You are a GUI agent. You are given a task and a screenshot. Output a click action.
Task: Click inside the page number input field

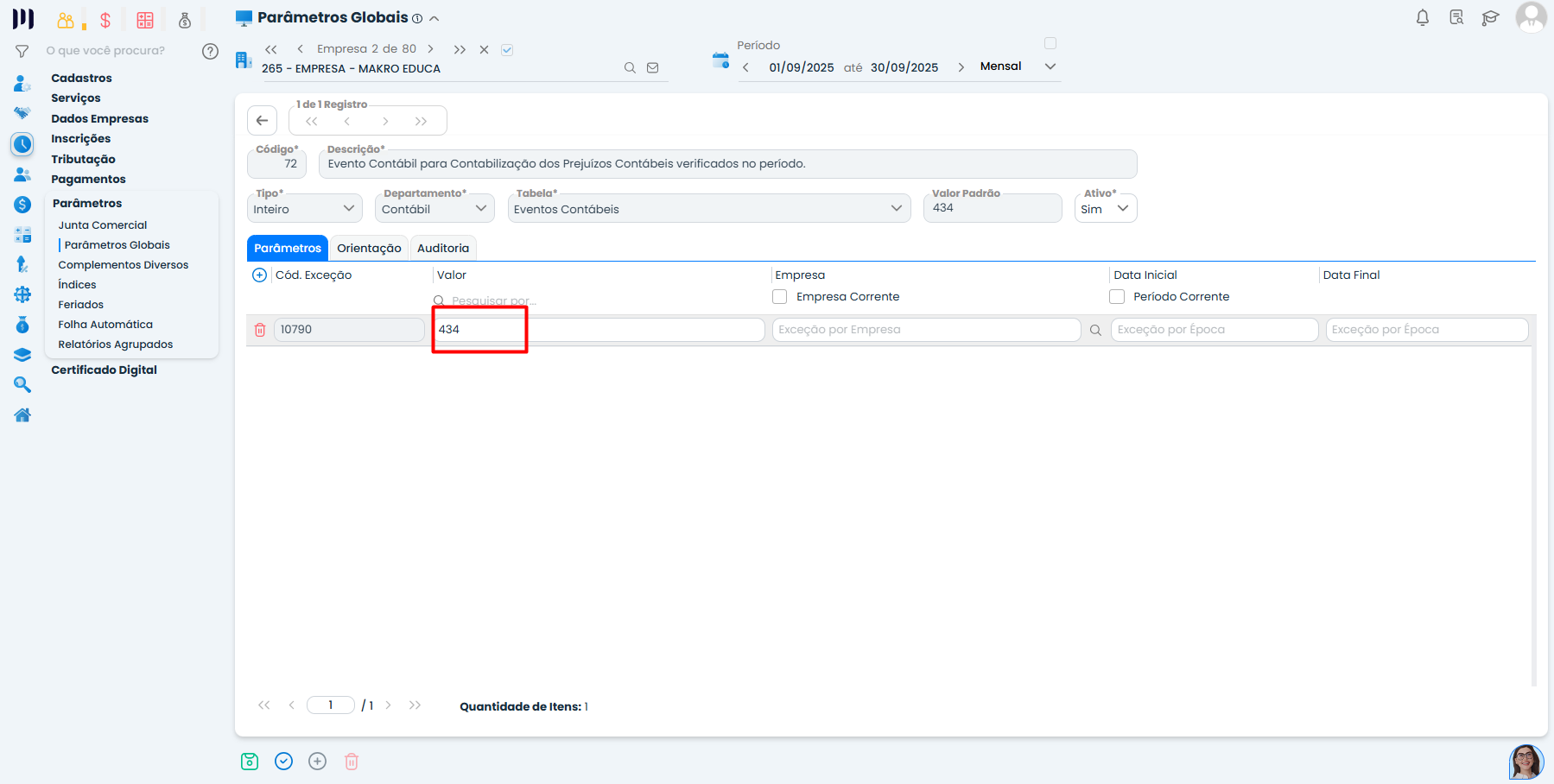click(x=331, y=705)
